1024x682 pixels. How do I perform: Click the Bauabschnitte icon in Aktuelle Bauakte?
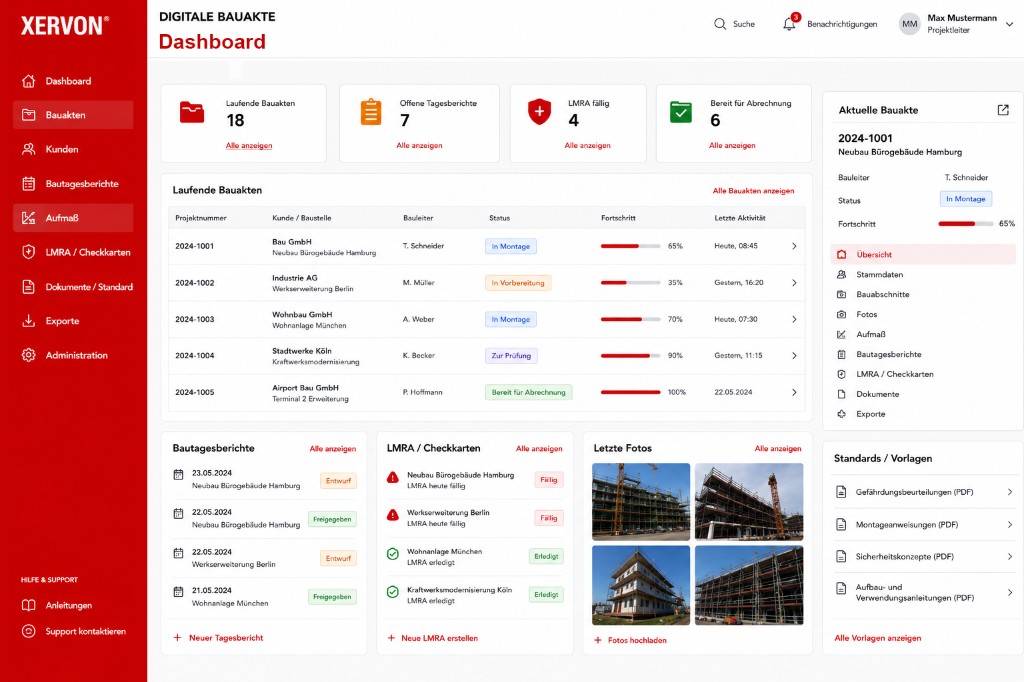pyautogui.click(x=842, y=295)
